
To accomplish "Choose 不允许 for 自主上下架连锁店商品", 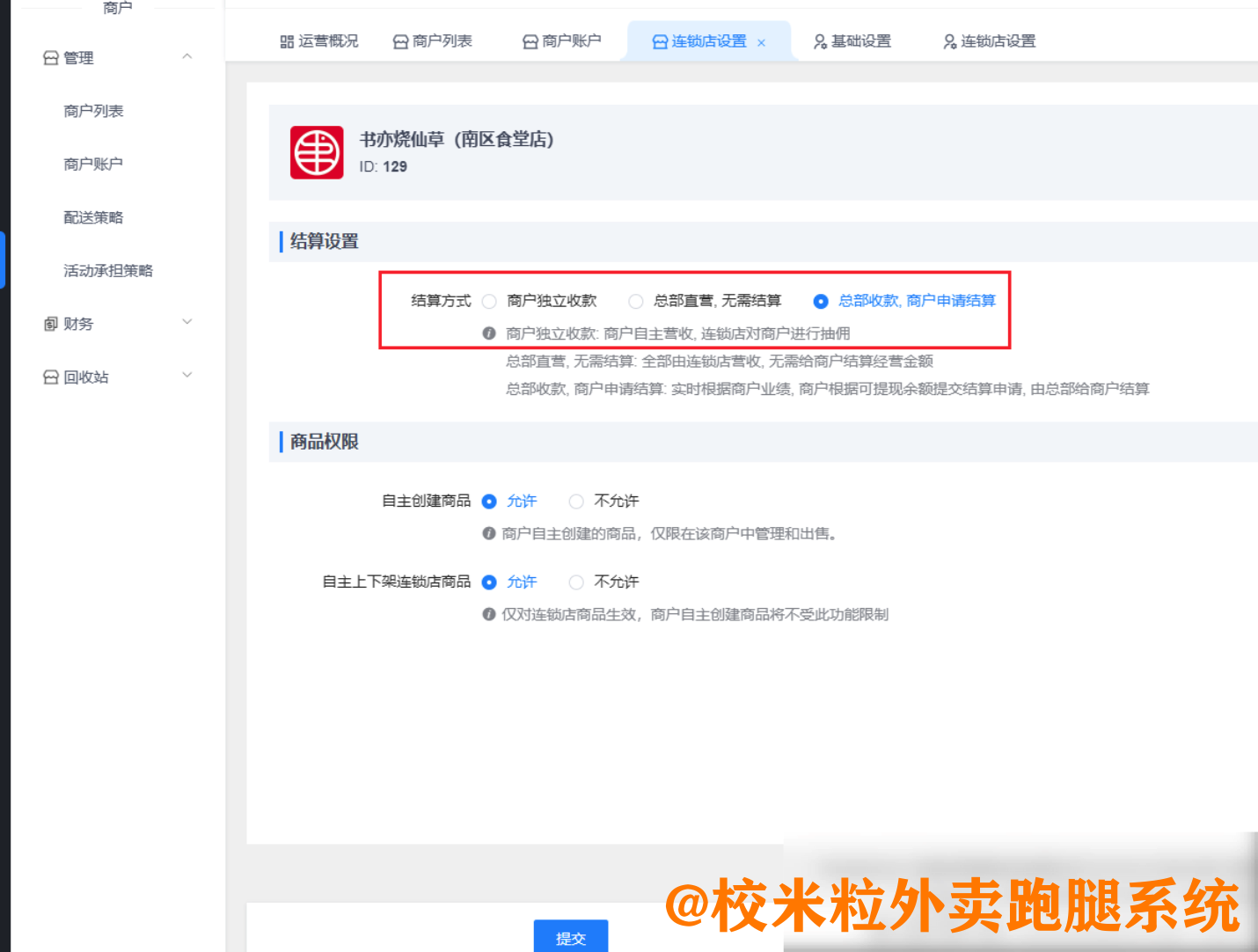I will tap(576, 582).
